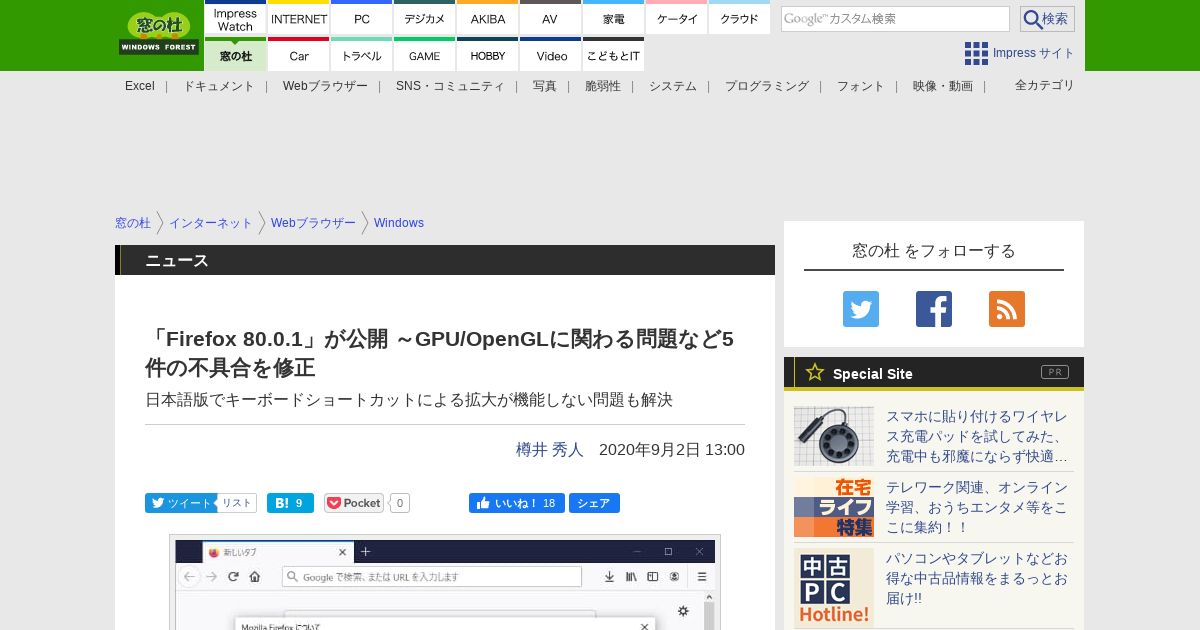Screen dimensions: 1200x630
Task: Read テレワーク関連、オンライン学習 article link
Action: pyautogui.click(x=977, y=507)
